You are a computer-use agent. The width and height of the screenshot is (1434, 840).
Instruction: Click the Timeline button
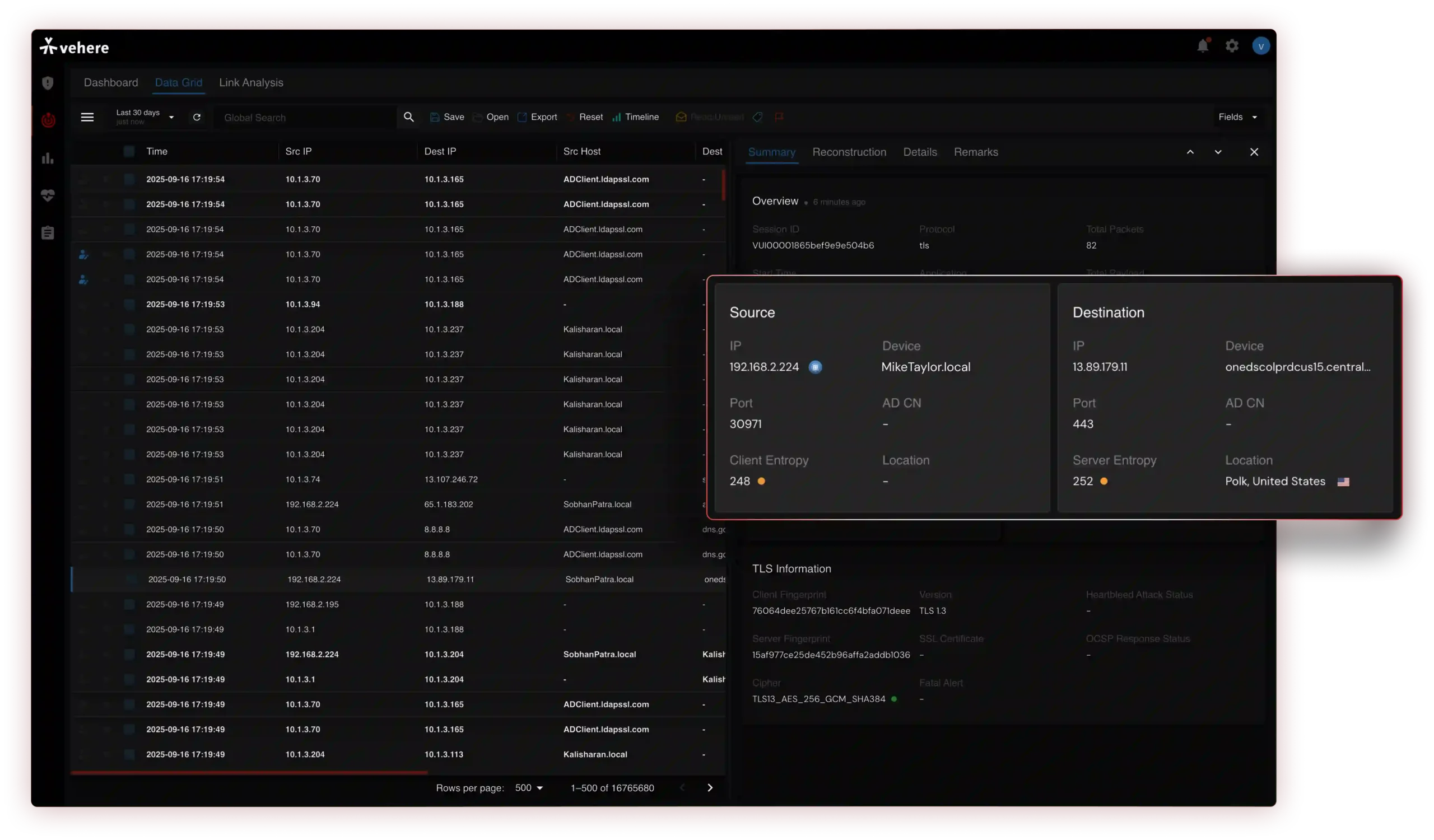coord(636,117)
